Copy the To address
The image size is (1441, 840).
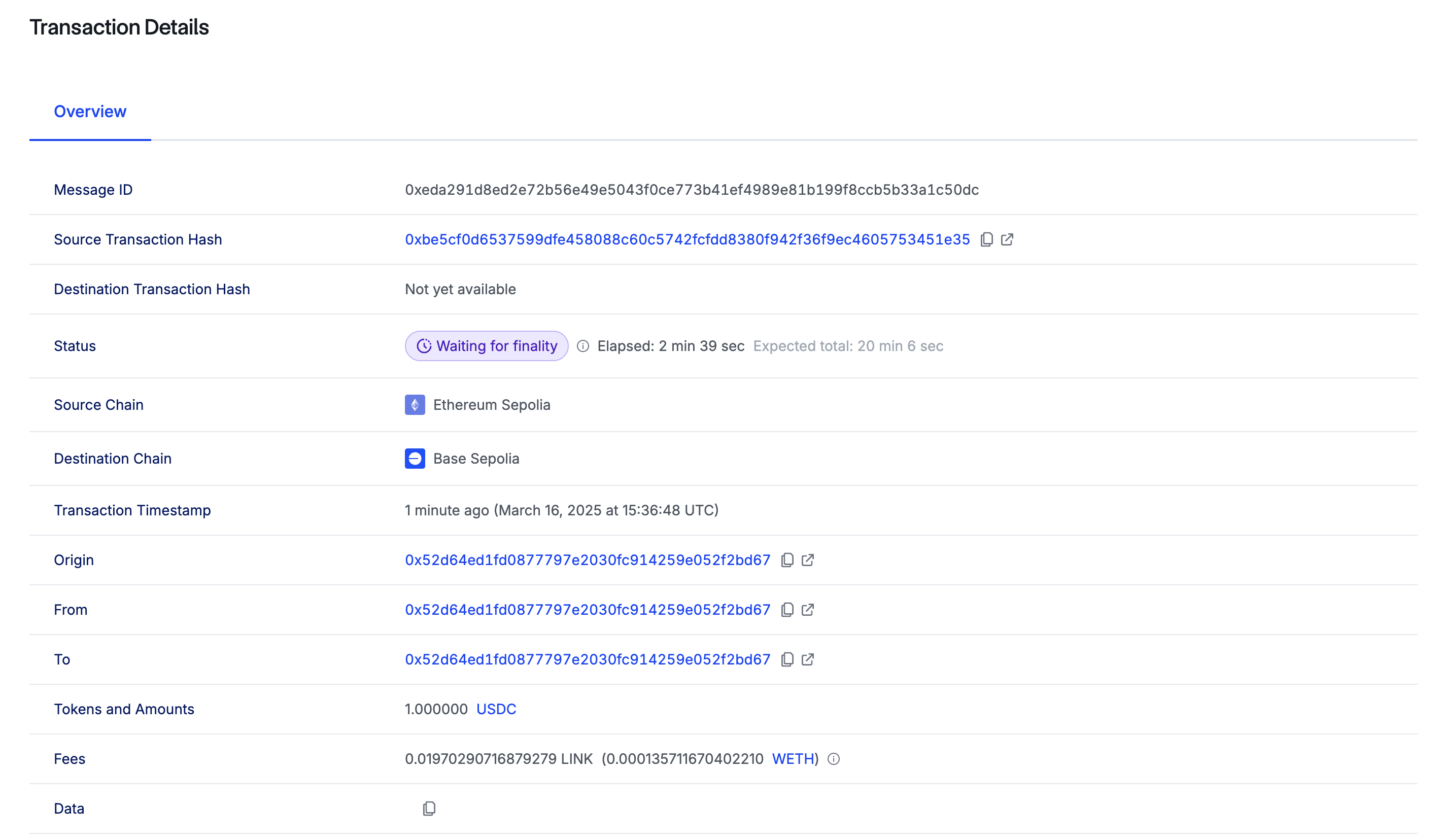pos(787,660)
